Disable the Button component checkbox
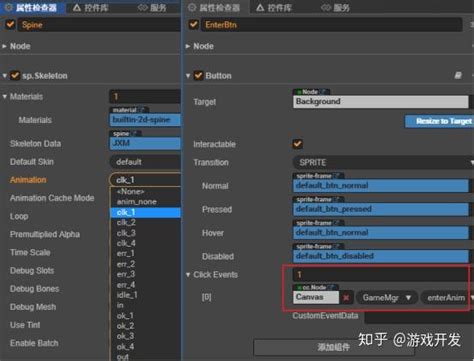The width and height of the screenshot is (474, 361). tap(198, 75)
